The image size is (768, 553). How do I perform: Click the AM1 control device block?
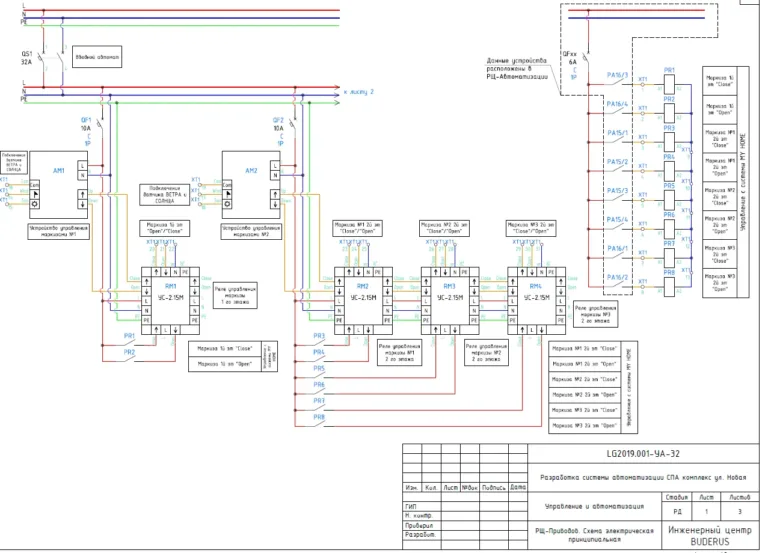coord(59,185)
